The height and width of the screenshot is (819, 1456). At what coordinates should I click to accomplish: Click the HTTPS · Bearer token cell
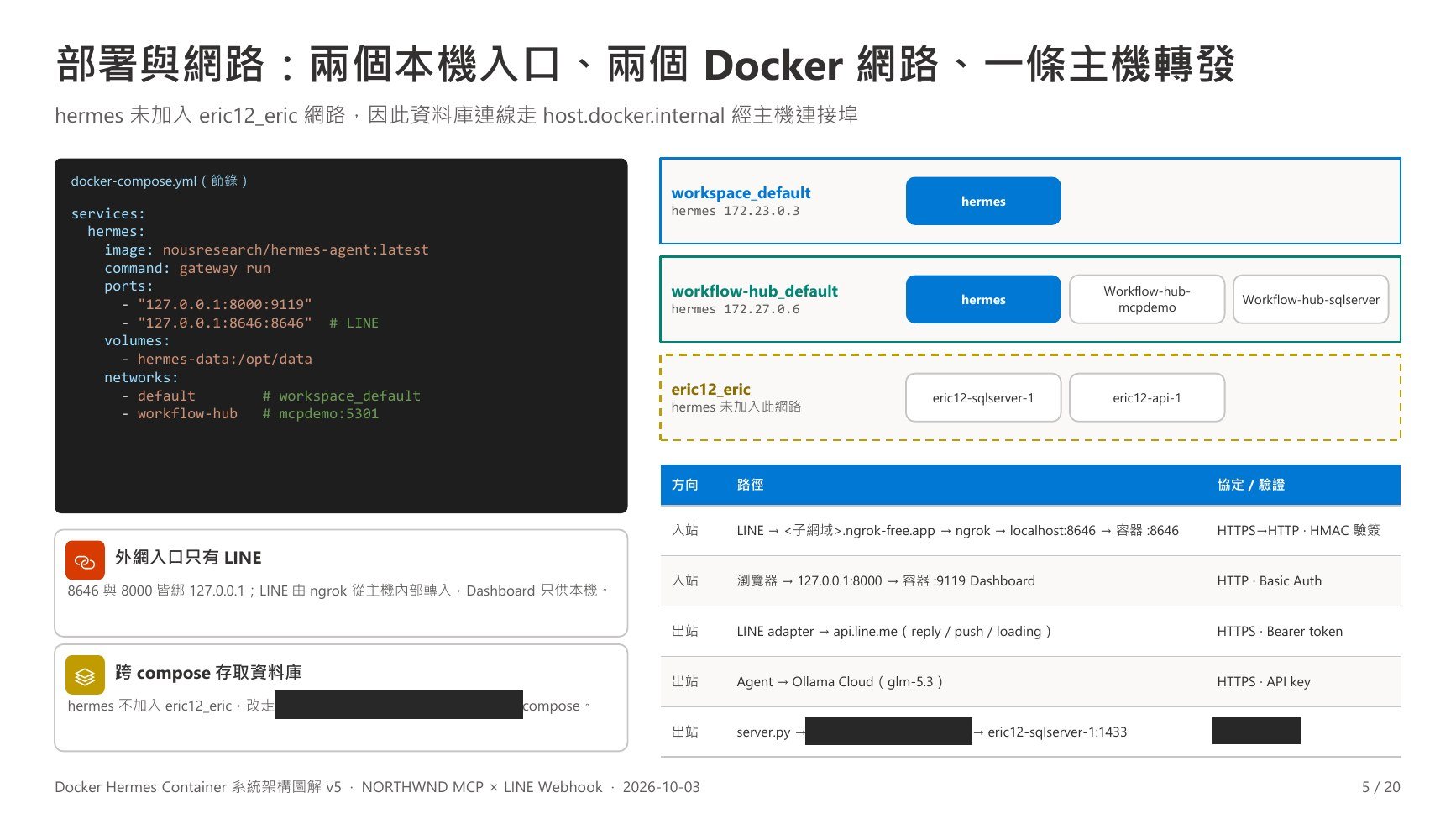(1280, 631)
